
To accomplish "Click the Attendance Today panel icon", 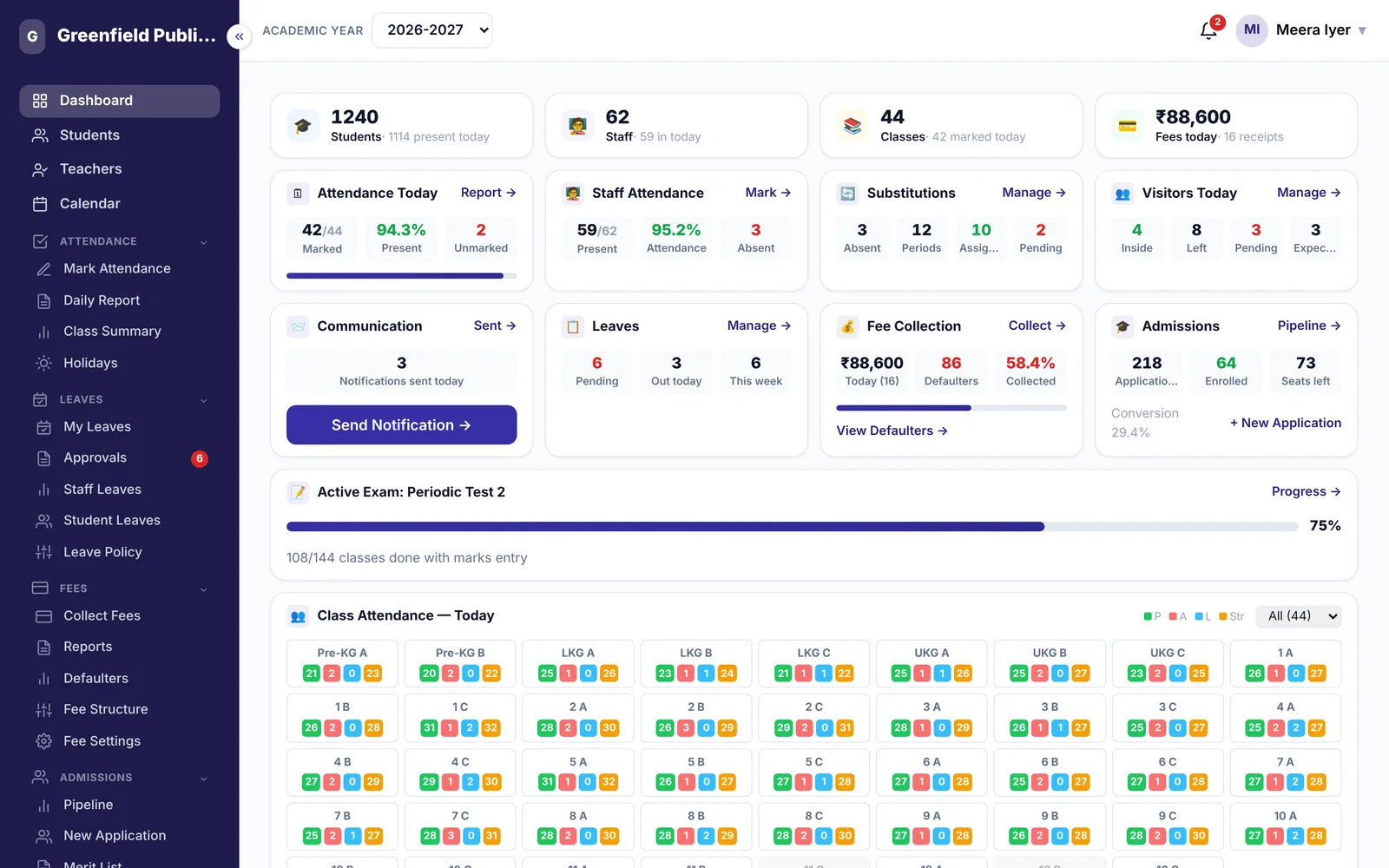I will tap(298, 194).
